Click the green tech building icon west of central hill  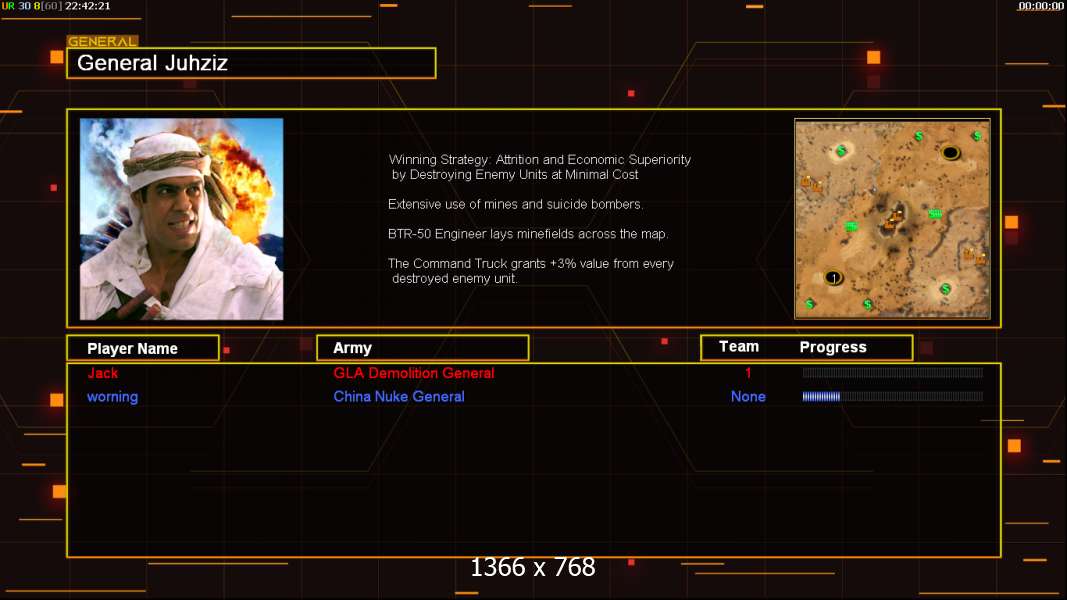[851, 227]
